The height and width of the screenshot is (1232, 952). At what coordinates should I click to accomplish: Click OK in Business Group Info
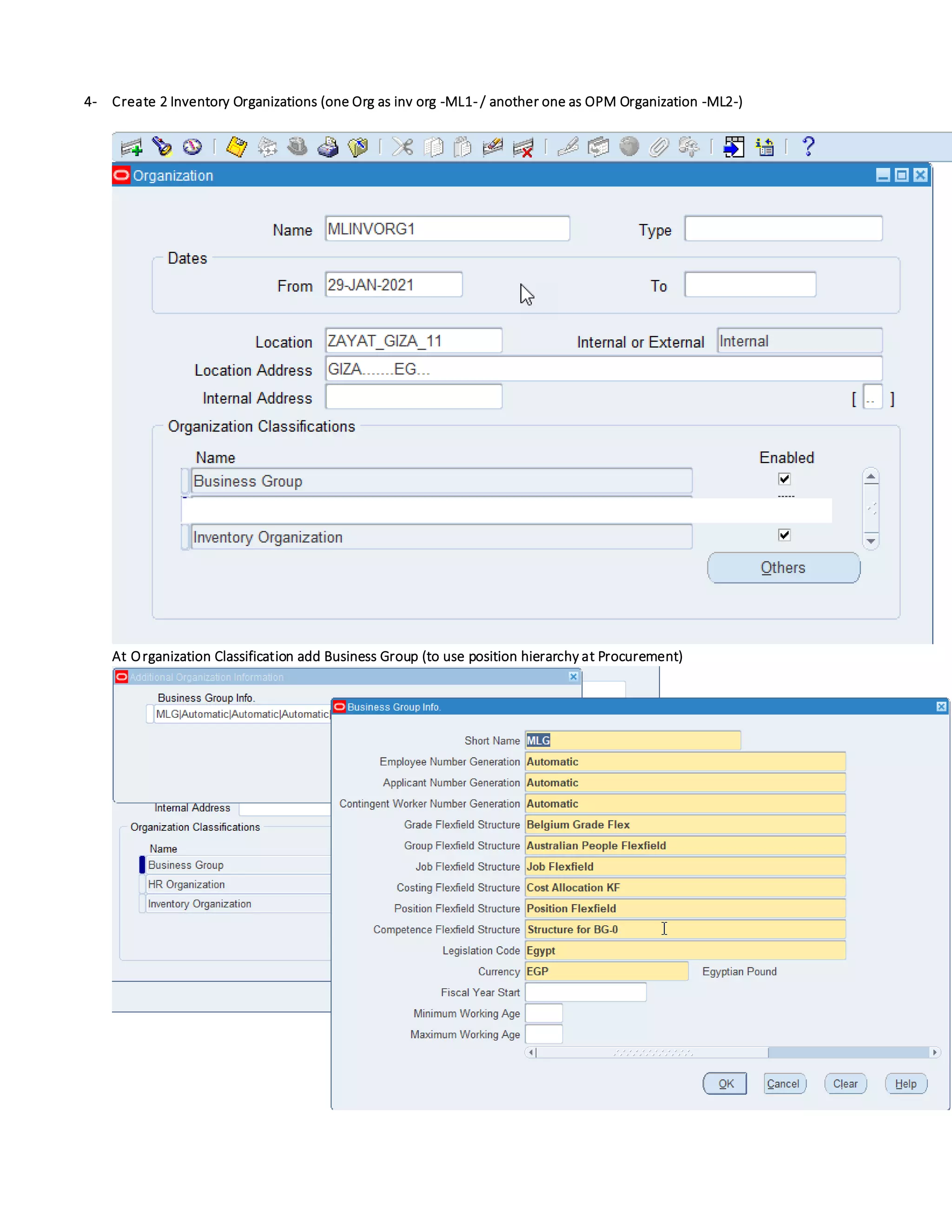tap(725, 1084)
